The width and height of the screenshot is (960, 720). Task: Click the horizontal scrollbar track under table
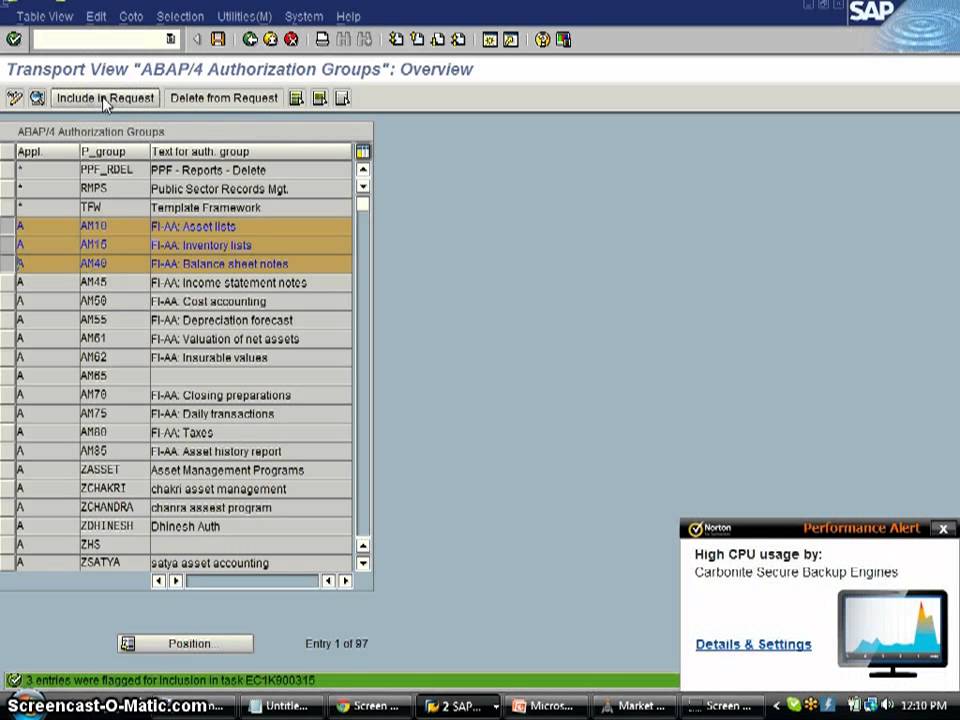tap(252, 580)
